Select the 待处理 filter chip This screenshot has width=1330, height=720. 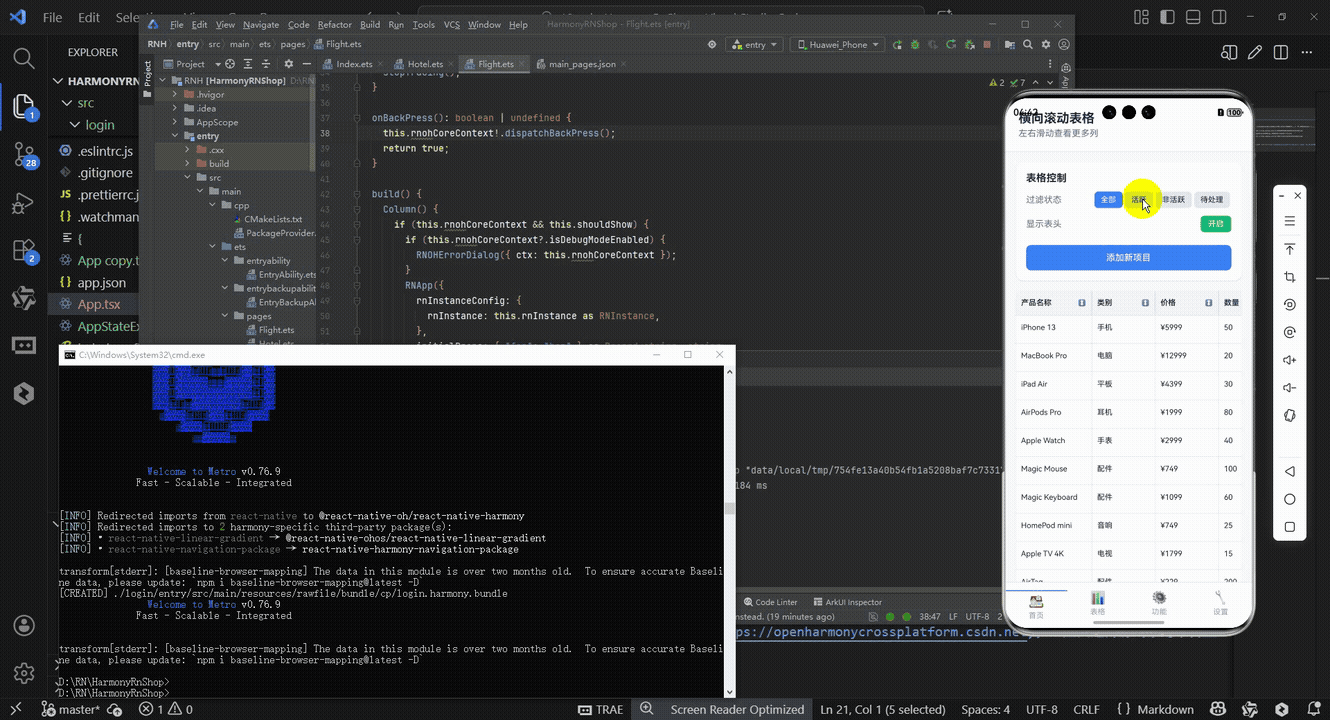pos(1212,200)
